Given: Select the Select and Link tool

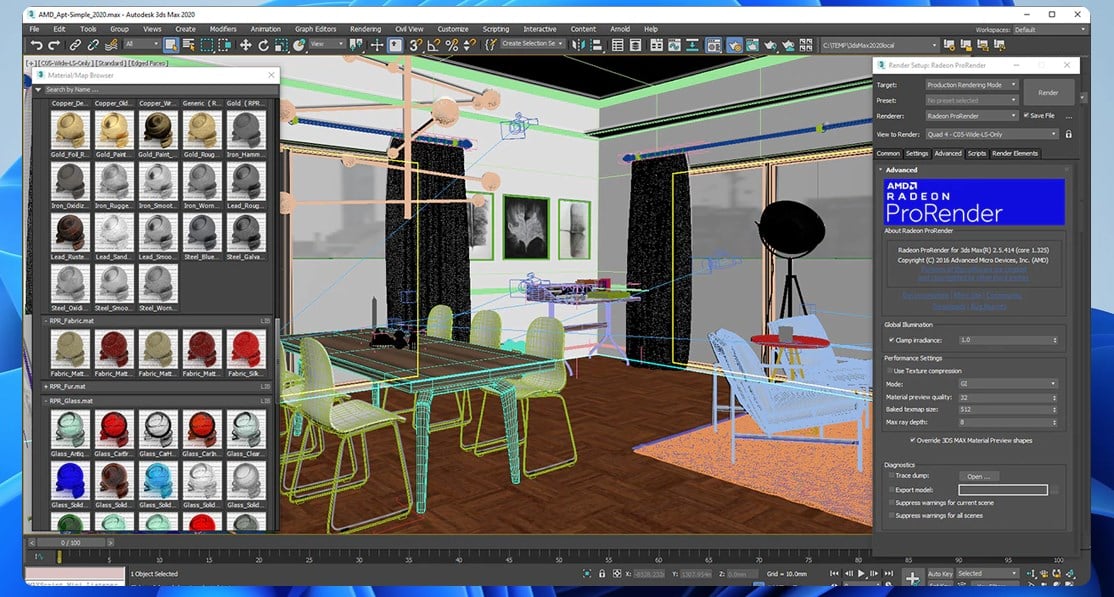Looking at the screenshot, I should [75, 45].
